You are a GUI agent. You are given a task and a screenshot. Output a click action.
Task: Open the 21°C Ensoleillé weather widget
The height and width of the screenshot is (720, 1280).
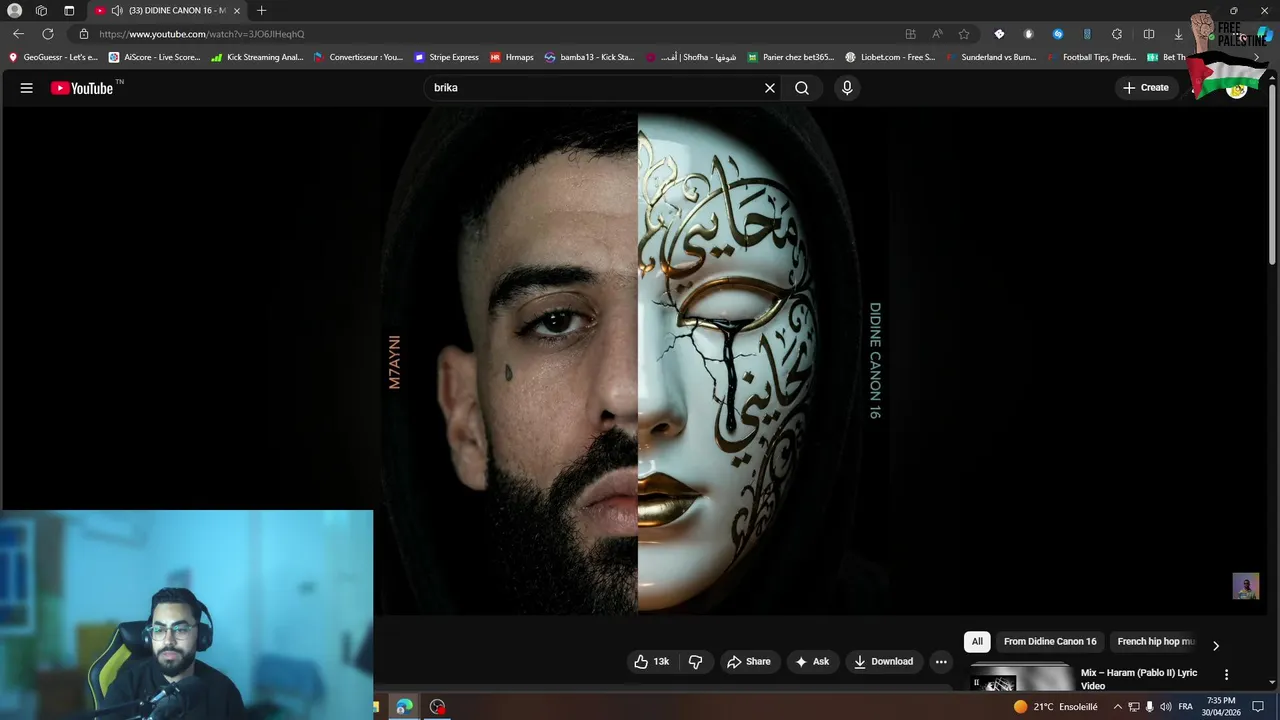point(1055,707)
